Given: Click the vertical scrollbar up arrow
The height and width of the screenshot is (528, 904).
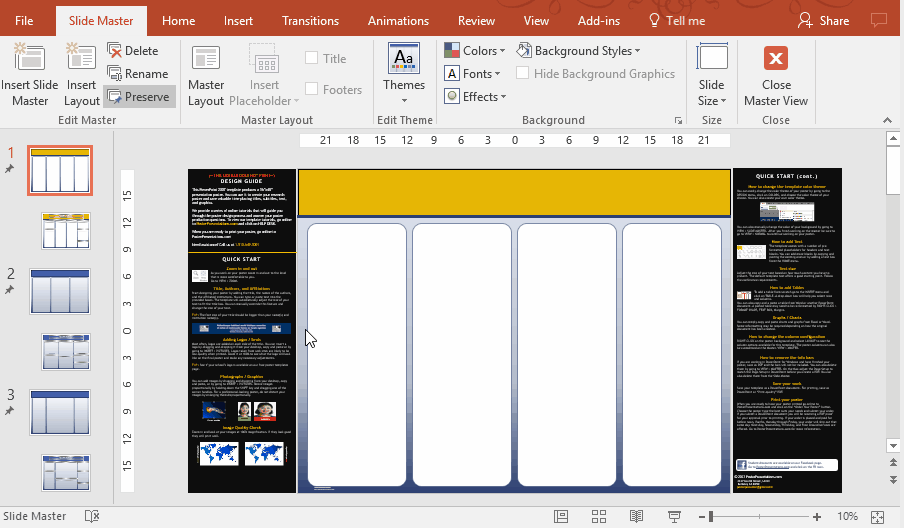Looking at the screenshot, I should pyautogui.click(x=893, y=138).
